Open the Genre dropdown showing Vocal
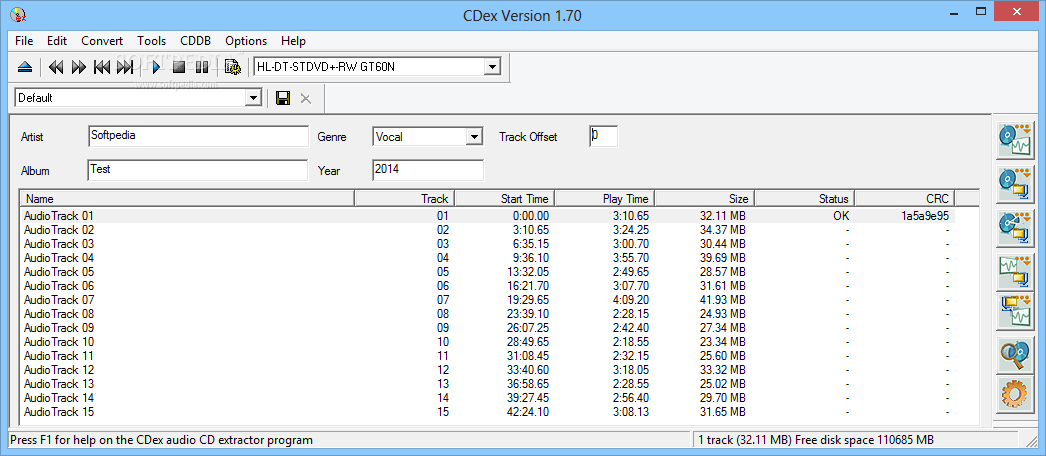This screenshot has width=1046, height=456. [x=474, y=137]
